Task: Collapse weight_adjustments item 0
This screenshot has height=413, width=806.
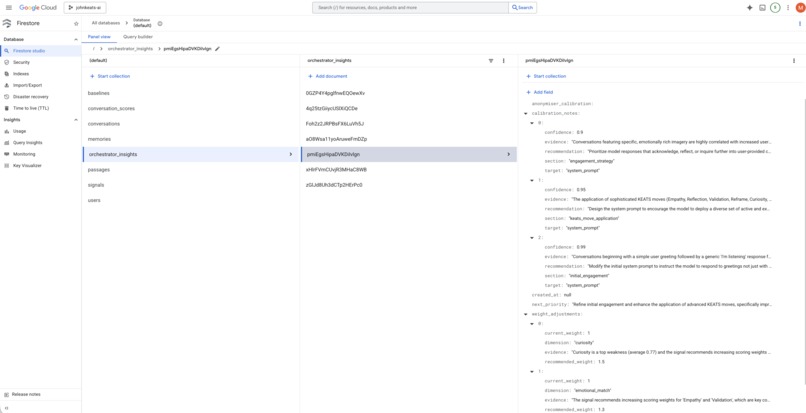Action: click(532, 324)
